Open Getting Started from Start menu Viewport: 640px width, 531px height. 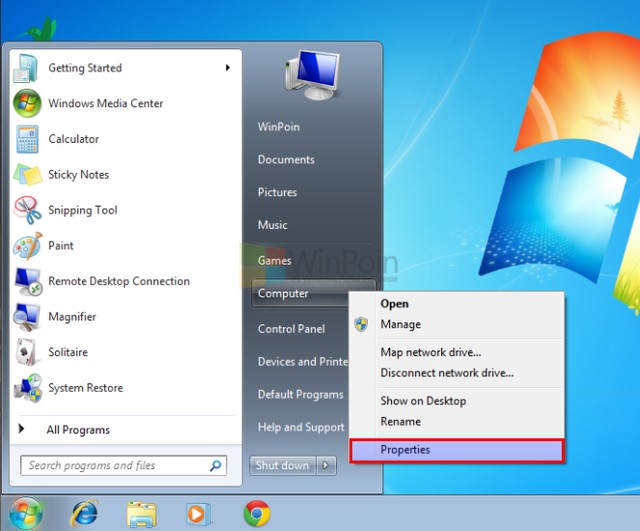(x=125, y=68)
